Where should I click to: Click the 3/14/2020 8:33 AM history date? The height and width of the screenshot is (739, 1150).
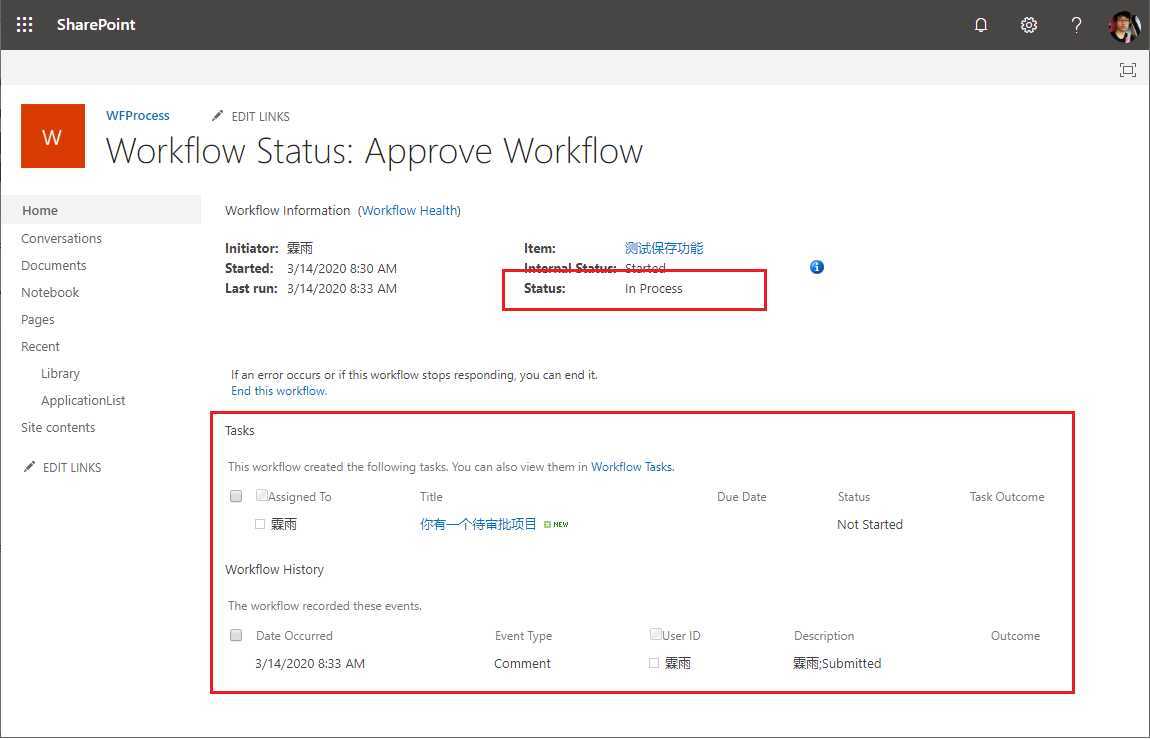pyautogui.click(x=310, y=663)
